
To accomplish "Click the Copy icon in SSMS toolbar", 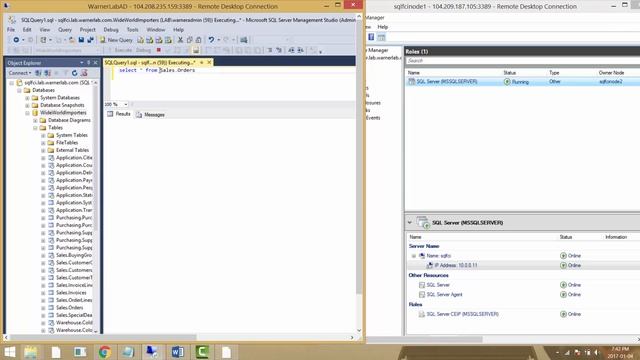I will click(x=189, y=40).
